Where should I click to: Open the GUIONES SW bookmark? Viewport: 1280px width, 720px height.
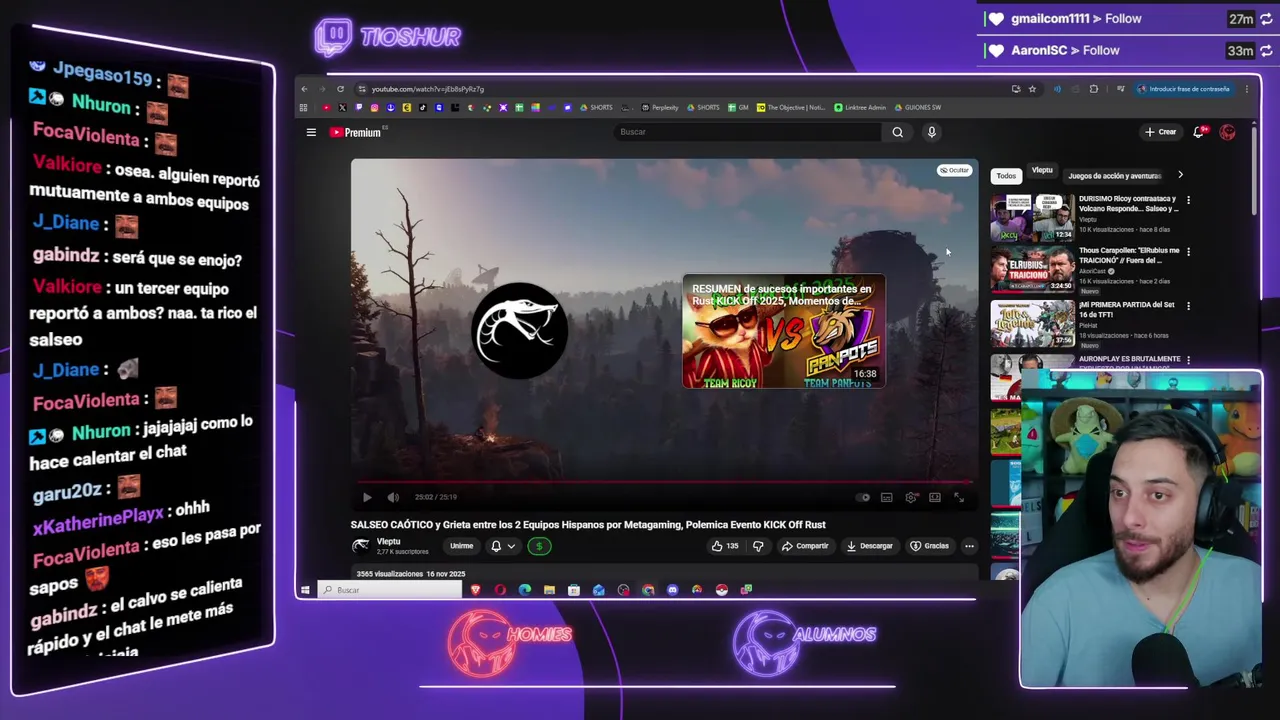pyautogui.click(x=917, y=107)
